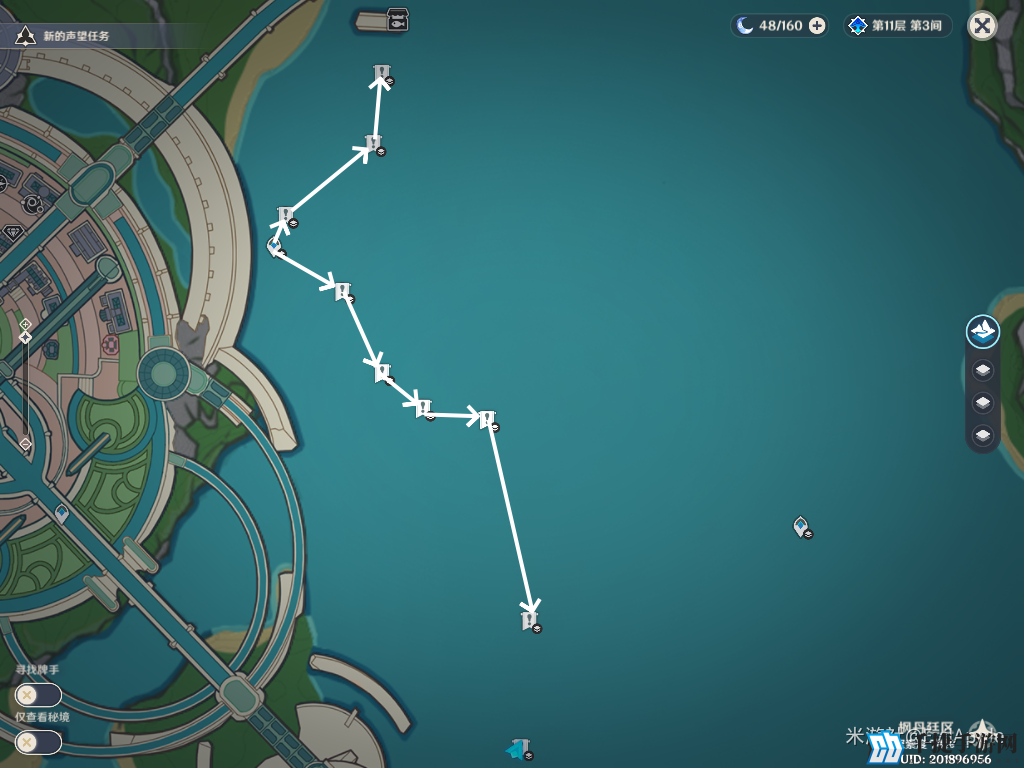
Task: Select the southernmost exclamation marker at route end
Action: click(530, 621)
